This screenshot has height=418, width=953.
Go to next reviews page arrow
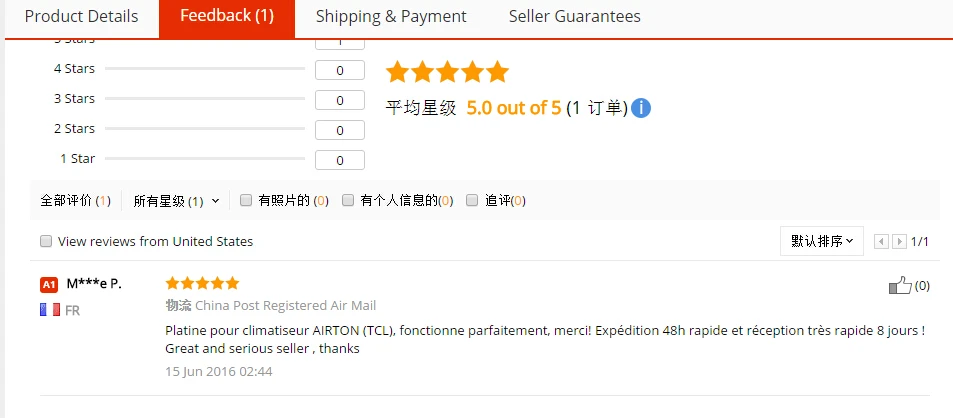coord(899,241)
